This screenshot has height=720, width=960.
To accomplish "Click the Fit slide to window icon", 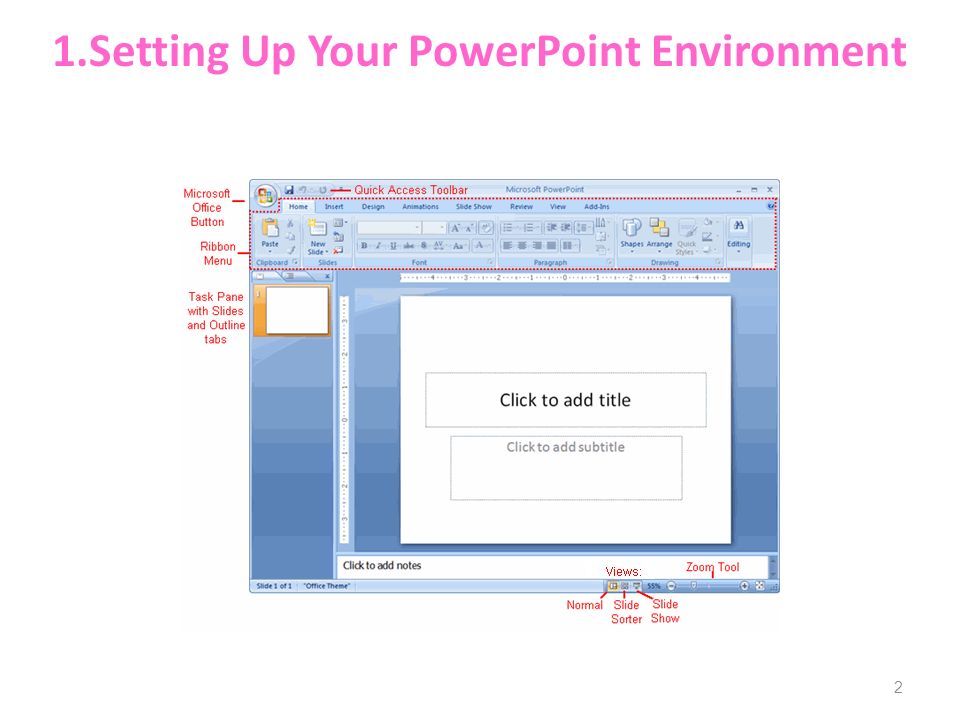I will pos(760,586).
